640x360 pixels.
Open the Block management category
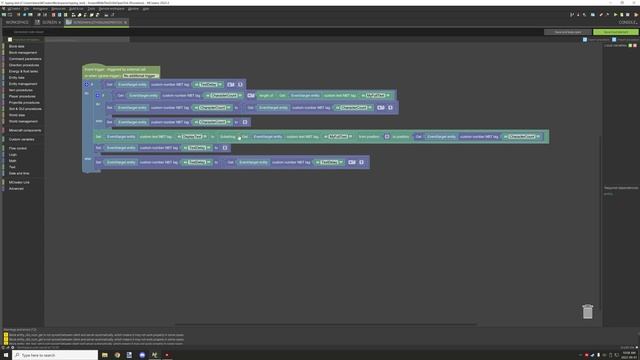coord(23,53)
